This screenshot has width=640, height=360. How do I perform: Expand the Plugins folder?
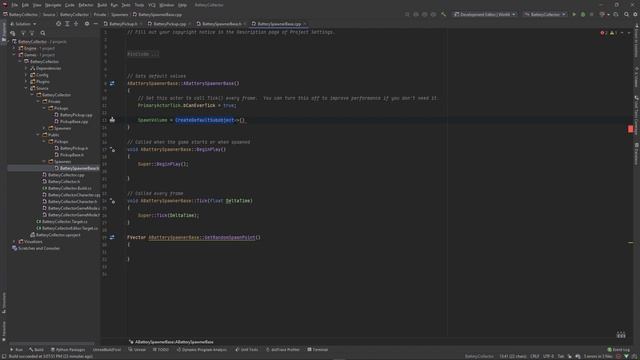coord(27,82)
